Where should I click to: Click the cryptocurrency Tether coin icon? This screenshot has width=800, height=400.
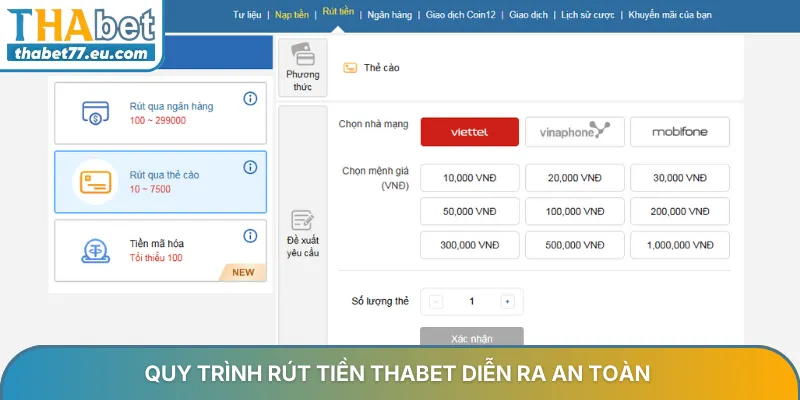tap(95, 251)
